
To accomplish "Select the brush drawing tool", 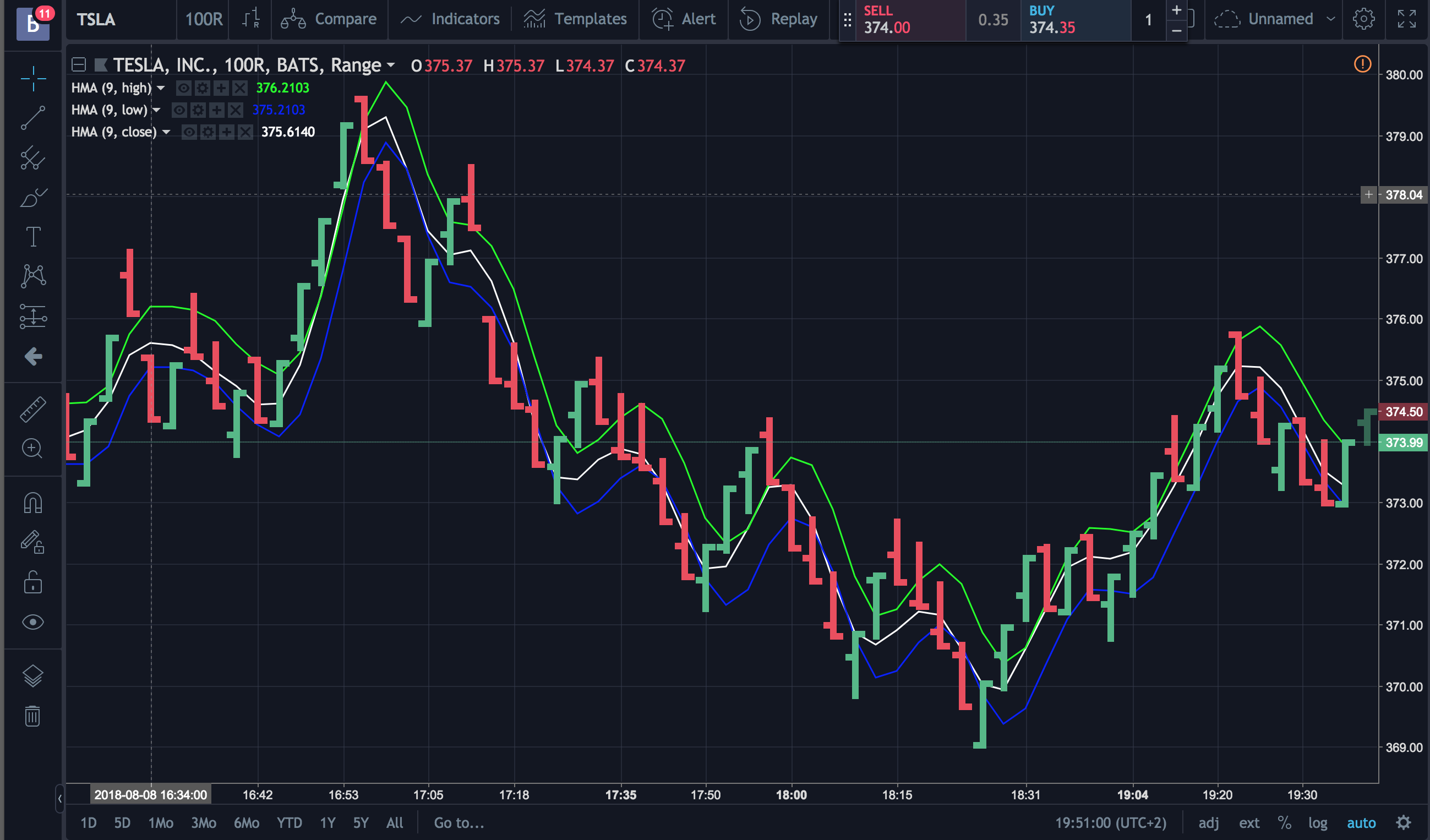I will click(x=34, y=198).
